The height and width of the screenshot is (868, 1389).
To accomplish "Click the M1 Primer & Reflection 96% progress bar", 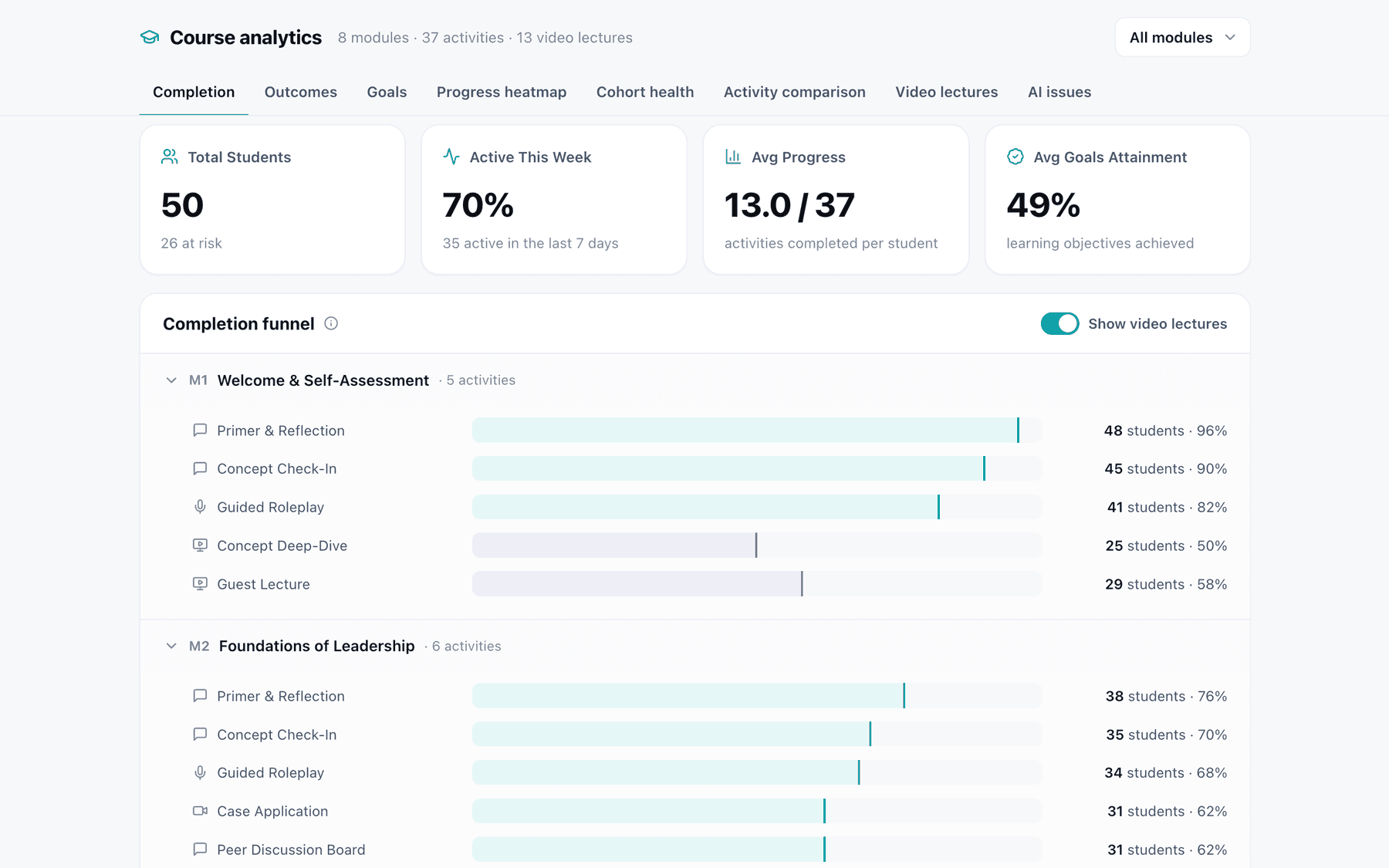I will 757,430.
